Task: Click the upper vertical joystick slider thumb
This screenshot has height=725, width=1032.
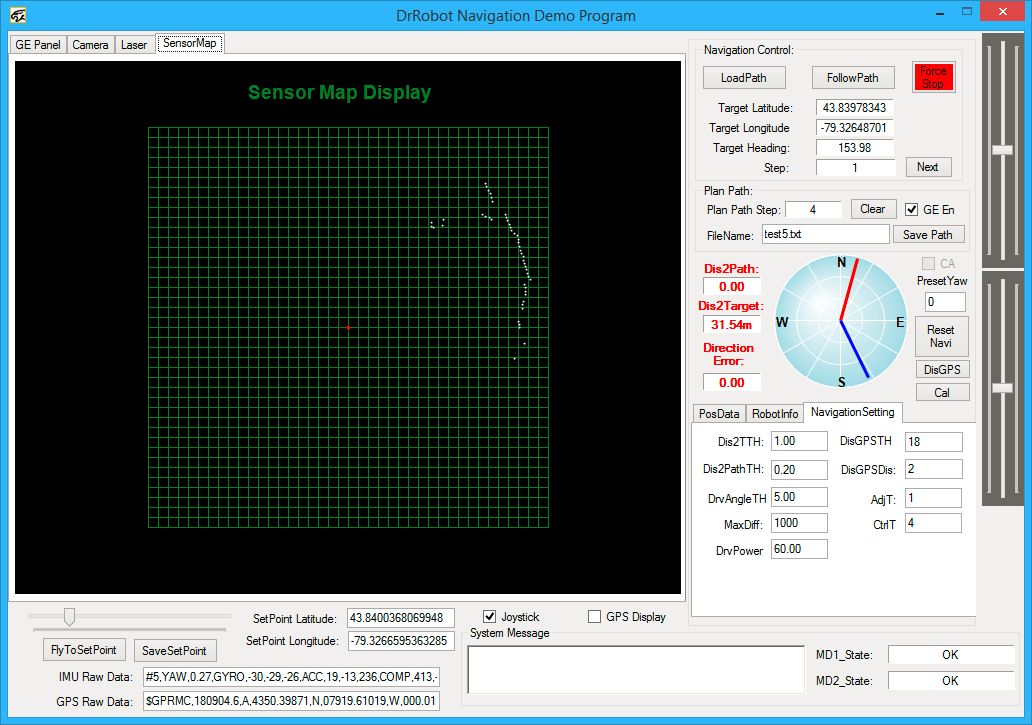Action: click(1002, 150)
